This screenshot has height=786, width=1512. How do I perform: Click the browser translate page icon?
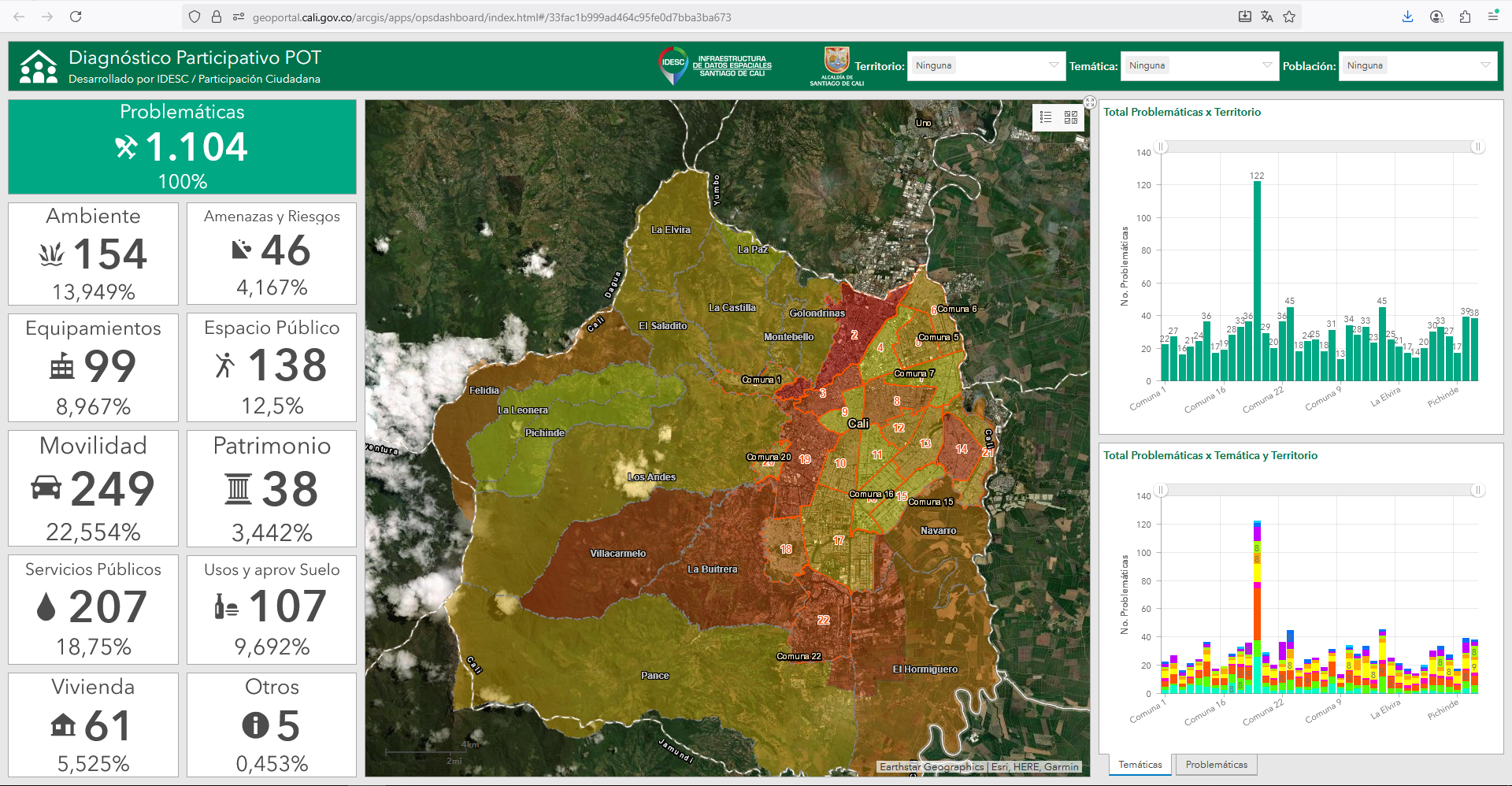pos(1267,17)
